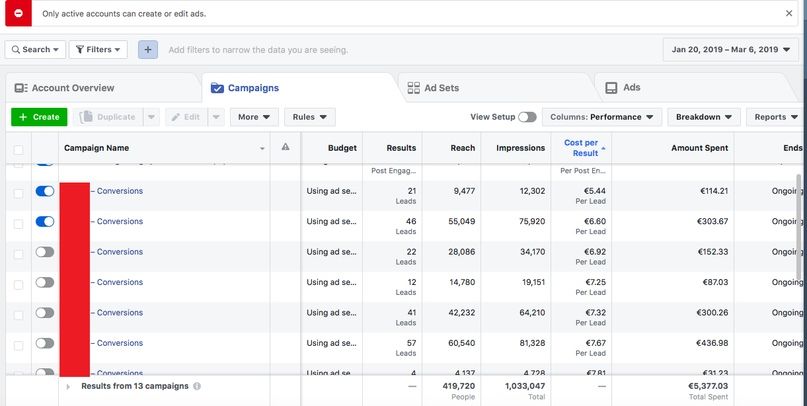Open the Conversions campaign costing €7.32 per lead
The height and width of the screenshot is (406, 807).
[x=119, y=312]
